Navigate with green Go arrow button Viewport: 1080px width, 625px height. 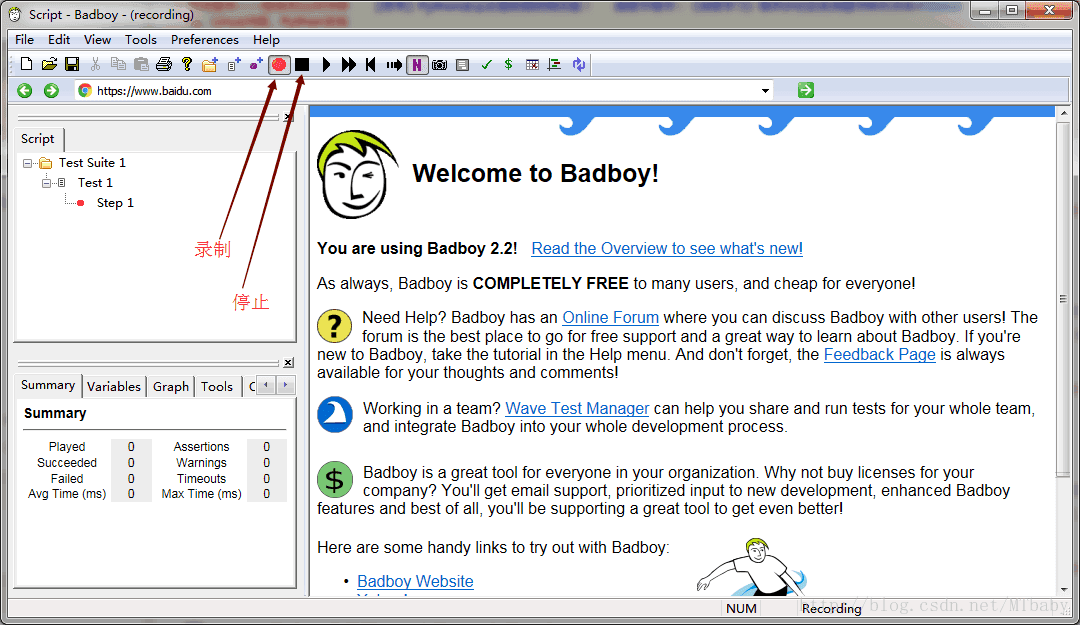coord(806,90)
